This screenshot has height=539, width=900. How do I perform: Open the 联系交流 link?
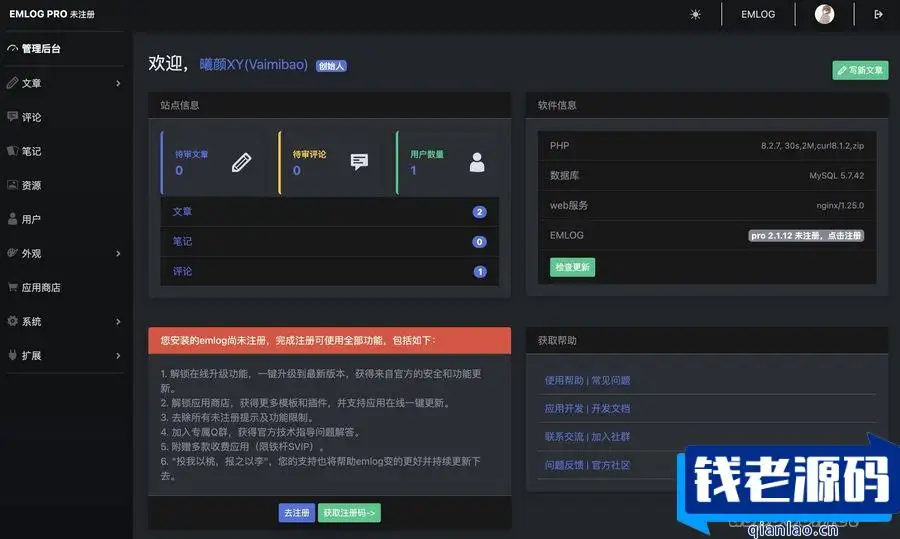tap(564, 437)
